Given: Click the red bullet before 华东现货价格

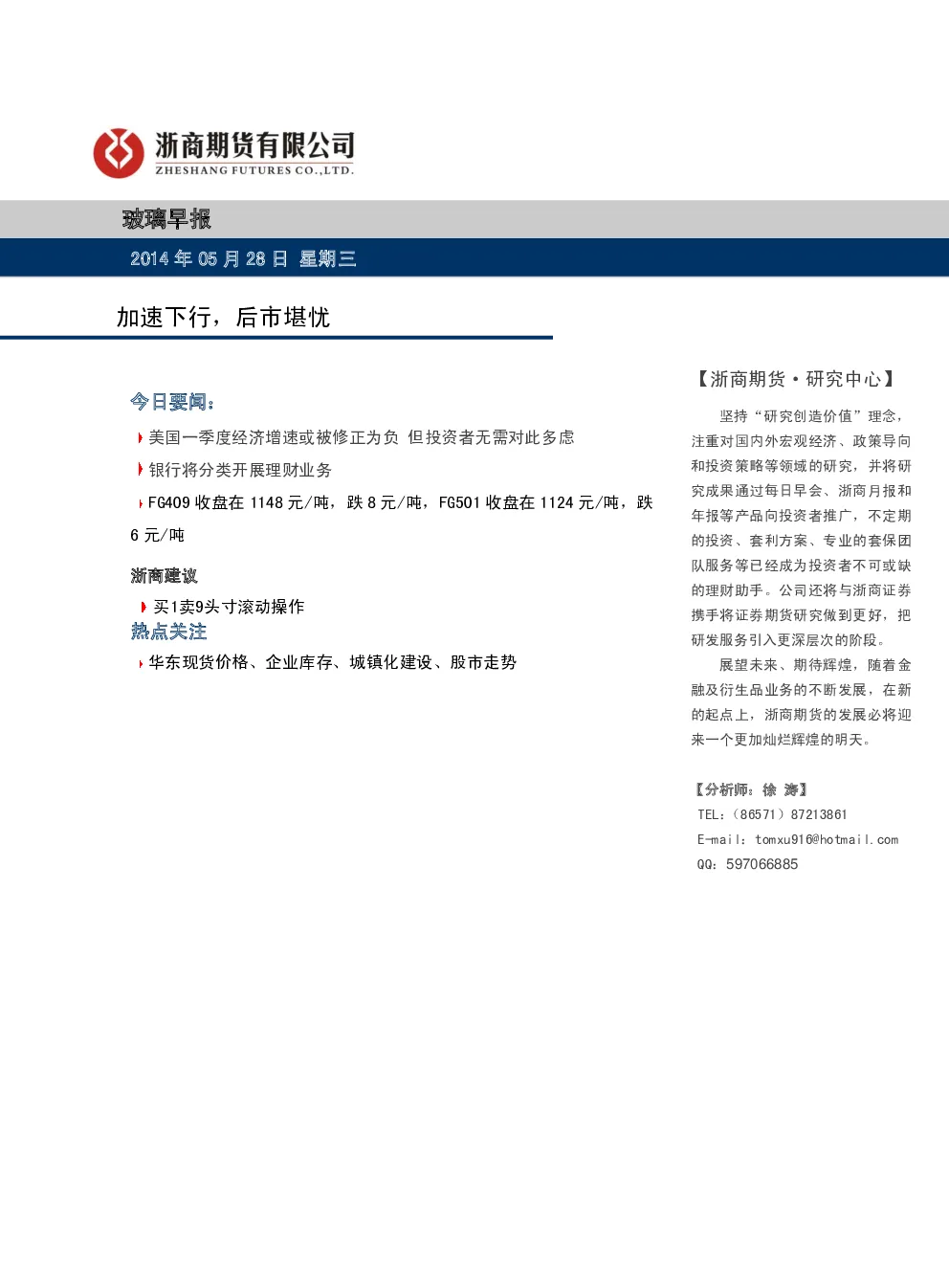Looking at the screenshot, I should tap(141, 663).
